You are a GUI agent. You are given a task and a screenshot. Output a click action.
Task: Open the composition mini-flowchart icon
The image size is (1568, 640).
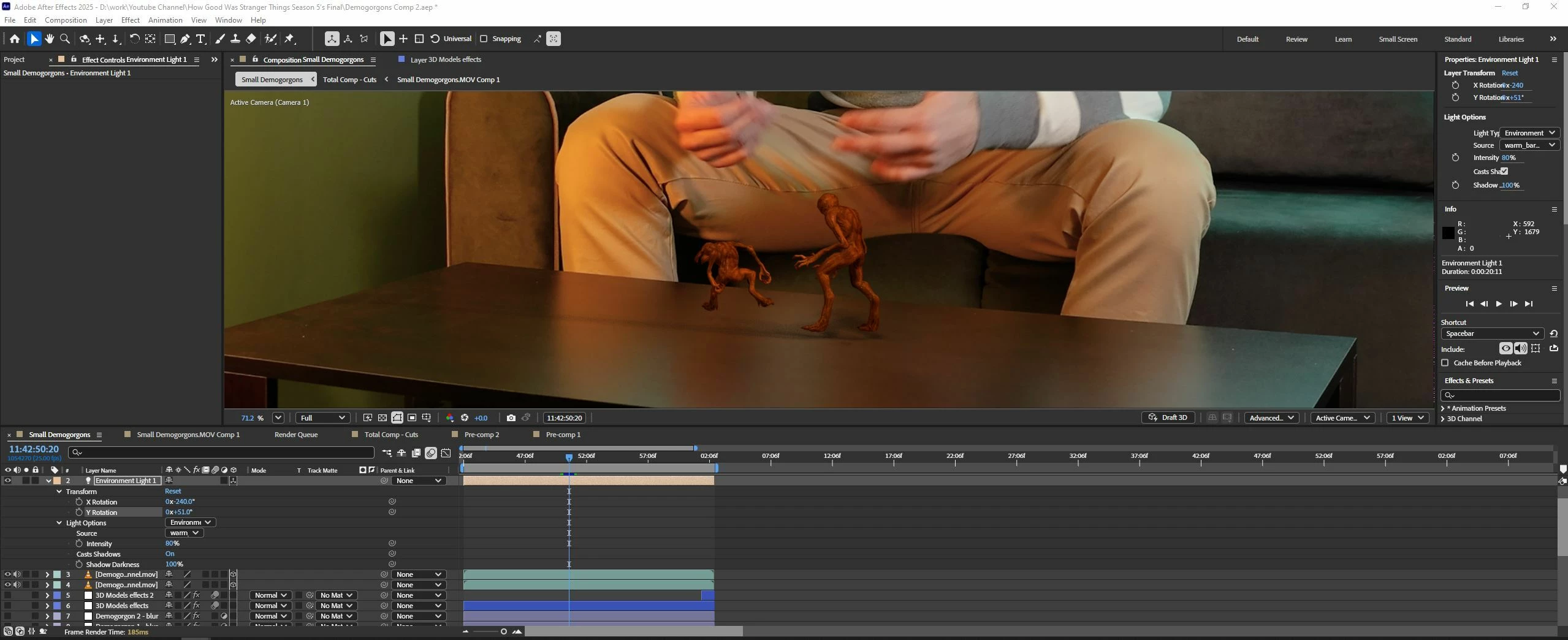click(387, 453)
